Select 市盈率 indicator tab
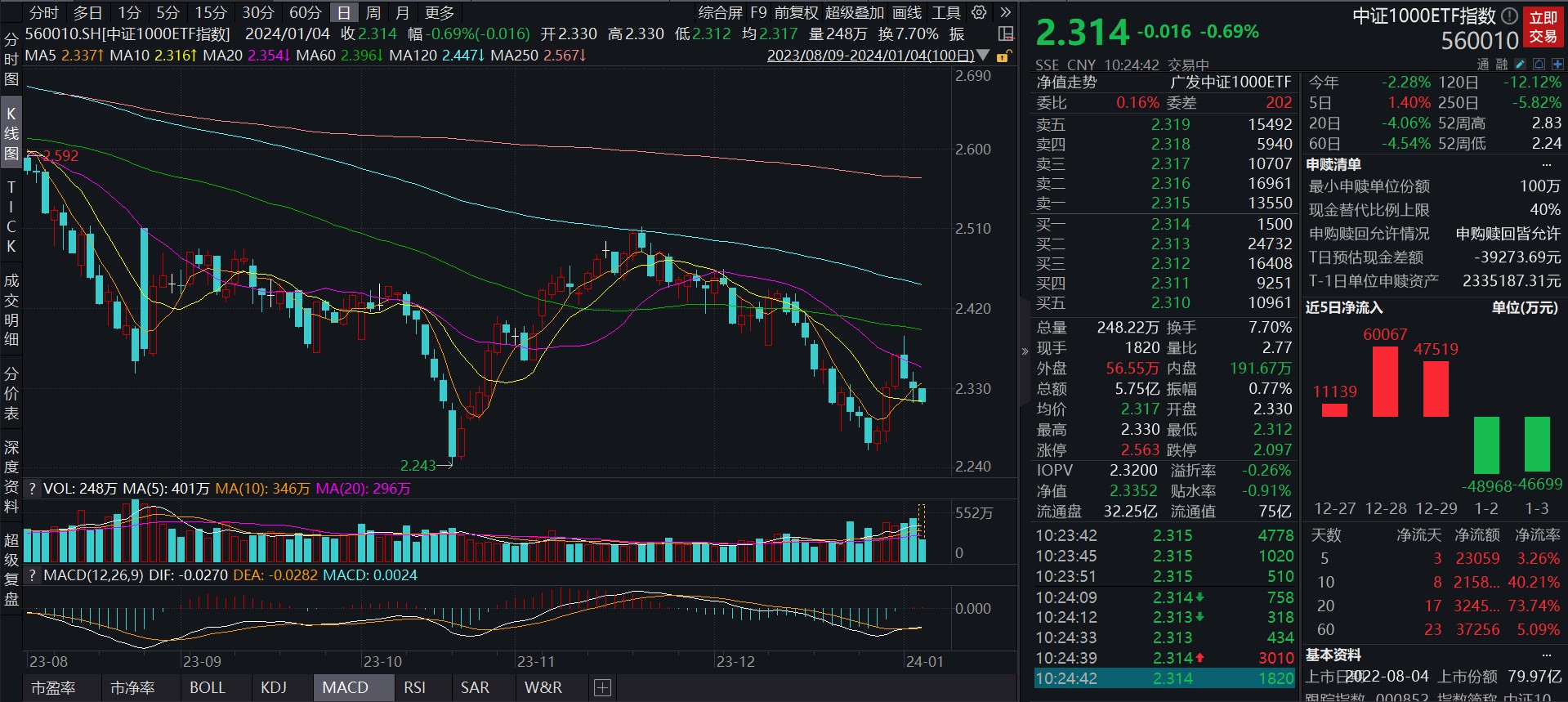 click(53, 688)
